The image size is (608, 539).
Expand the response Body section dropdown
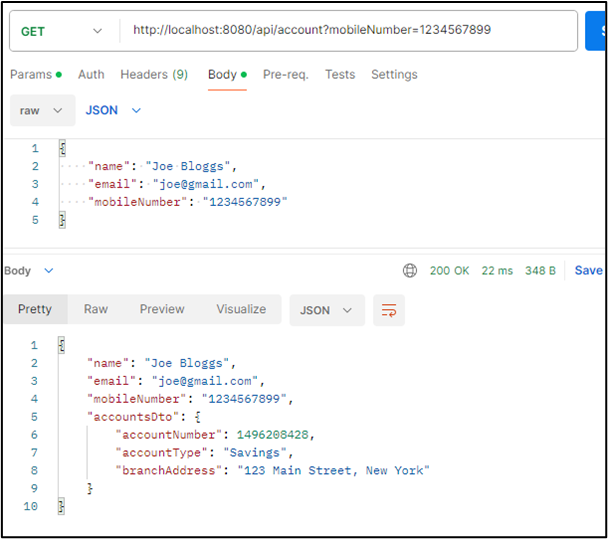[x=28, y=271]
